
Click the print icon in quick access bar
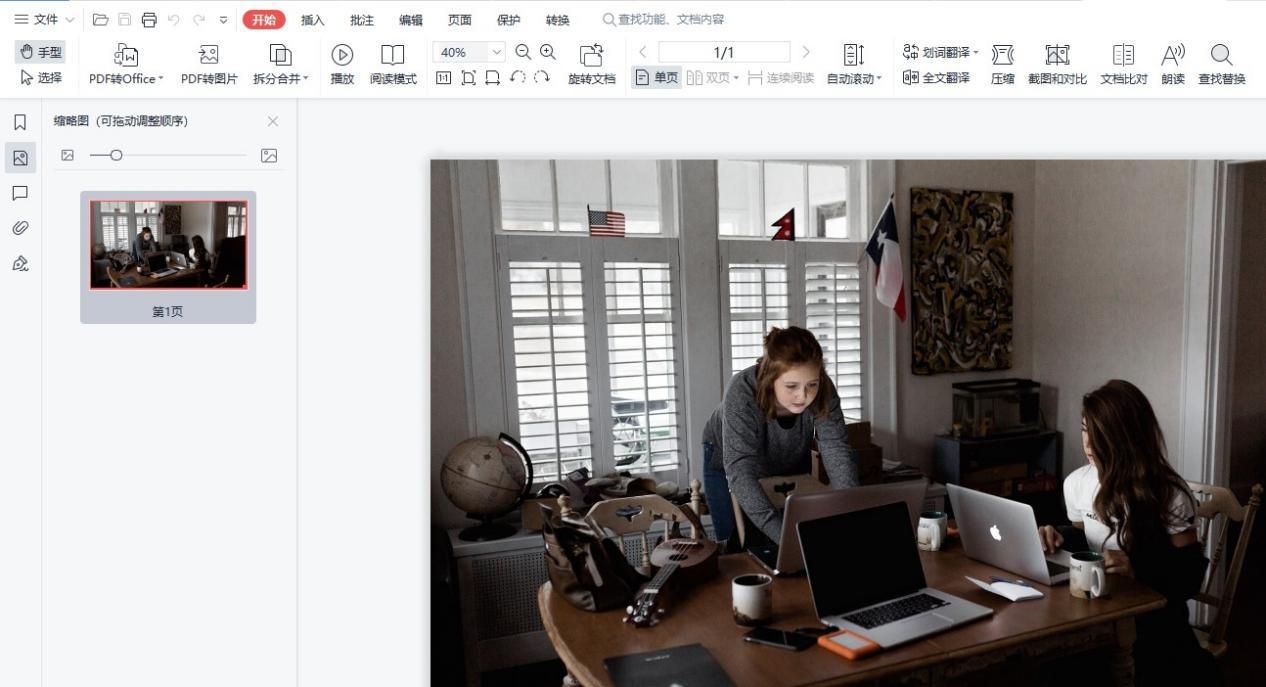pyautogui.click(x=149, y=20)
